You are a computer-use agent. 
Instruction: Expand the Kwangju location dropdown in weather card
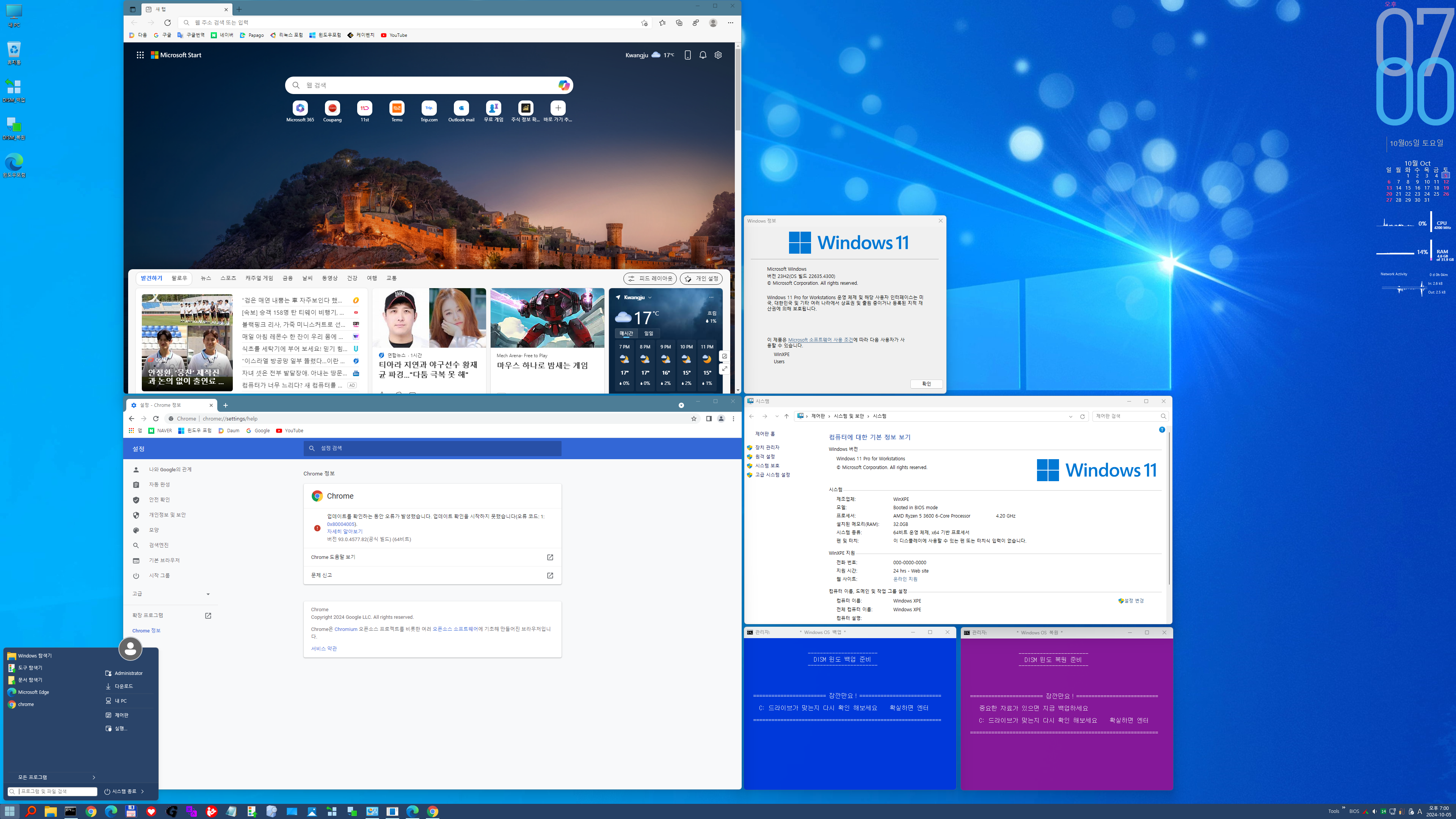click(650, 297)
